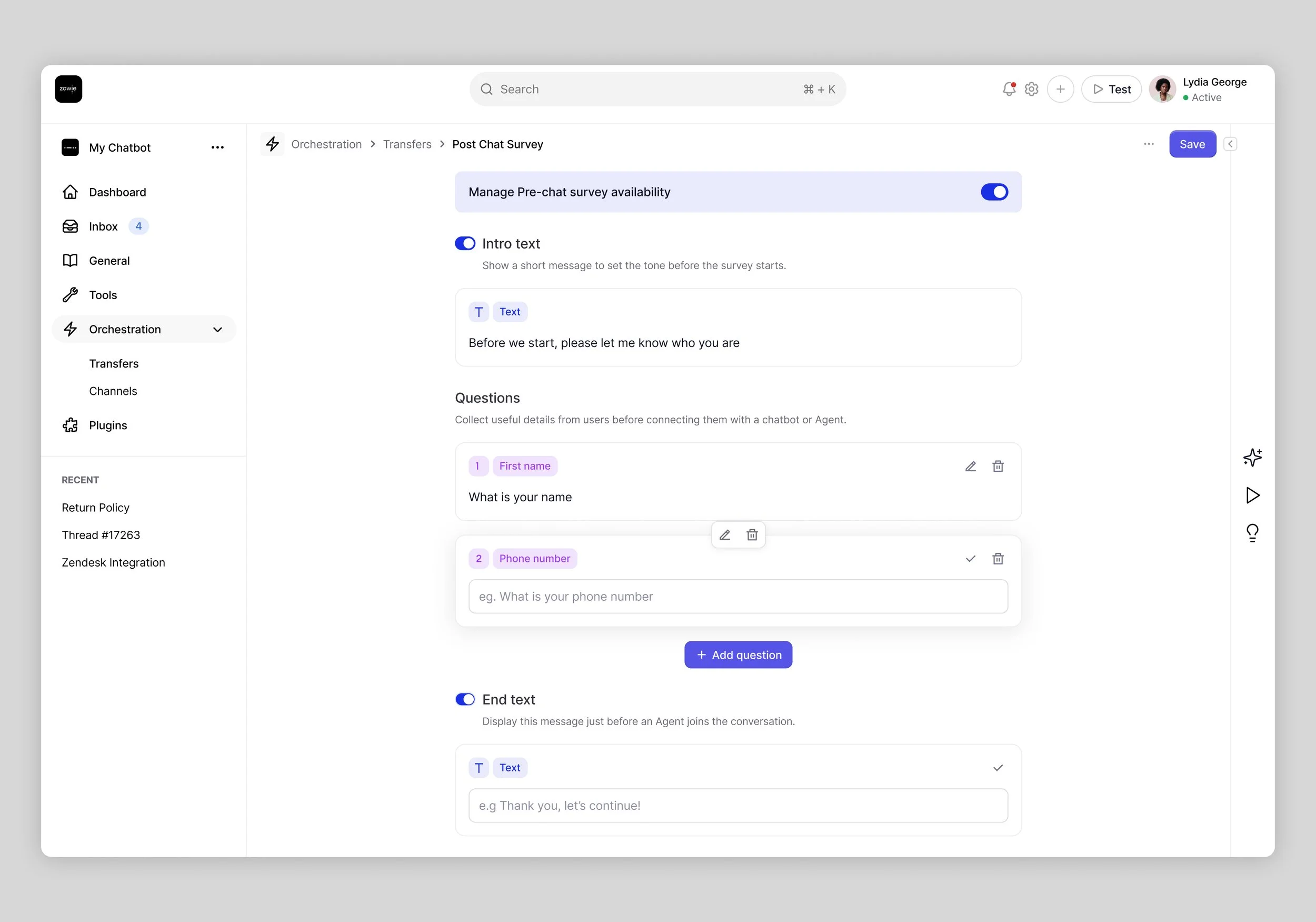Open Transfers in the sidebar
The height and width of the screenshot is (922, 1316).
pyautogui.click(x=114, y=363)
